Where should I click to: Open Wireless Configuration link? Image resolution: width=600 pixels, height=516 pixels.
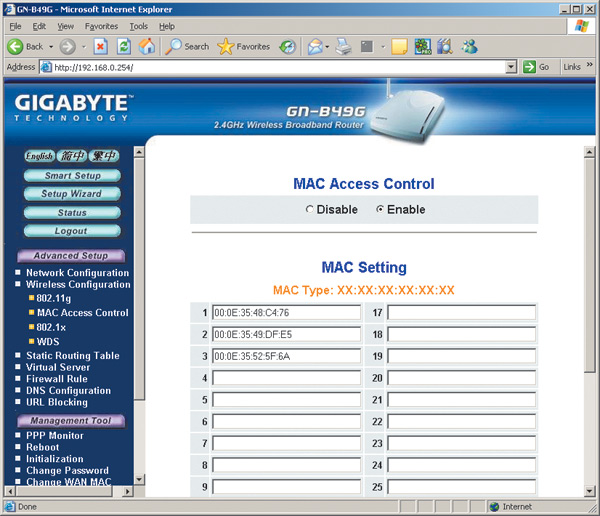coord(78,284)
